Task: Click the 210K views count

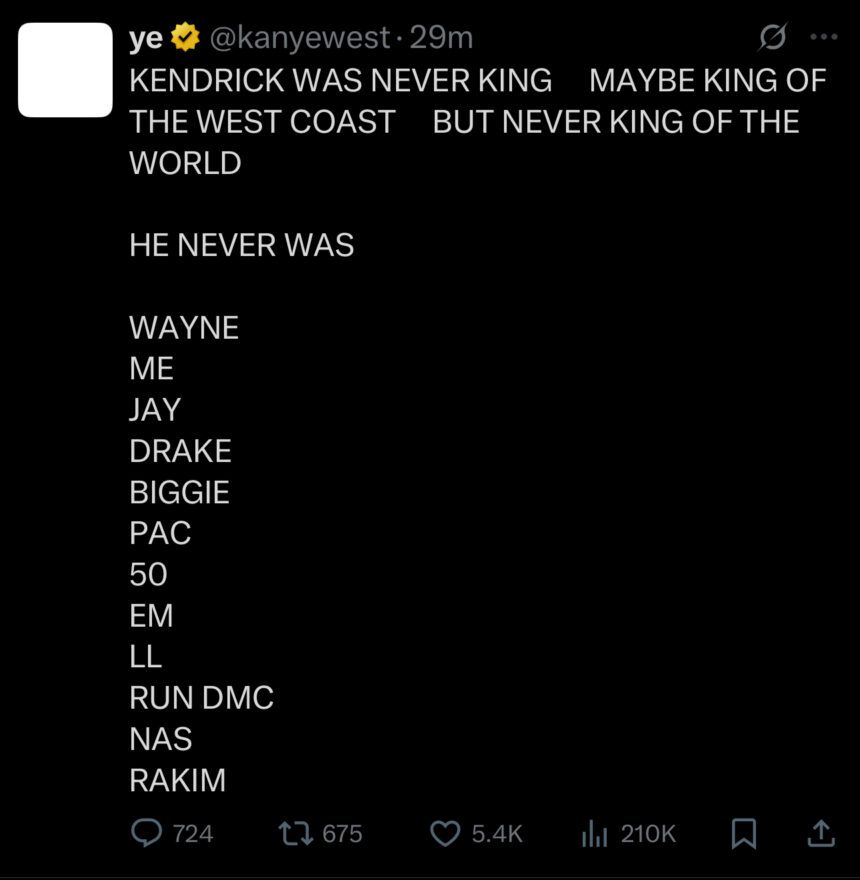Action: [648, 833]
